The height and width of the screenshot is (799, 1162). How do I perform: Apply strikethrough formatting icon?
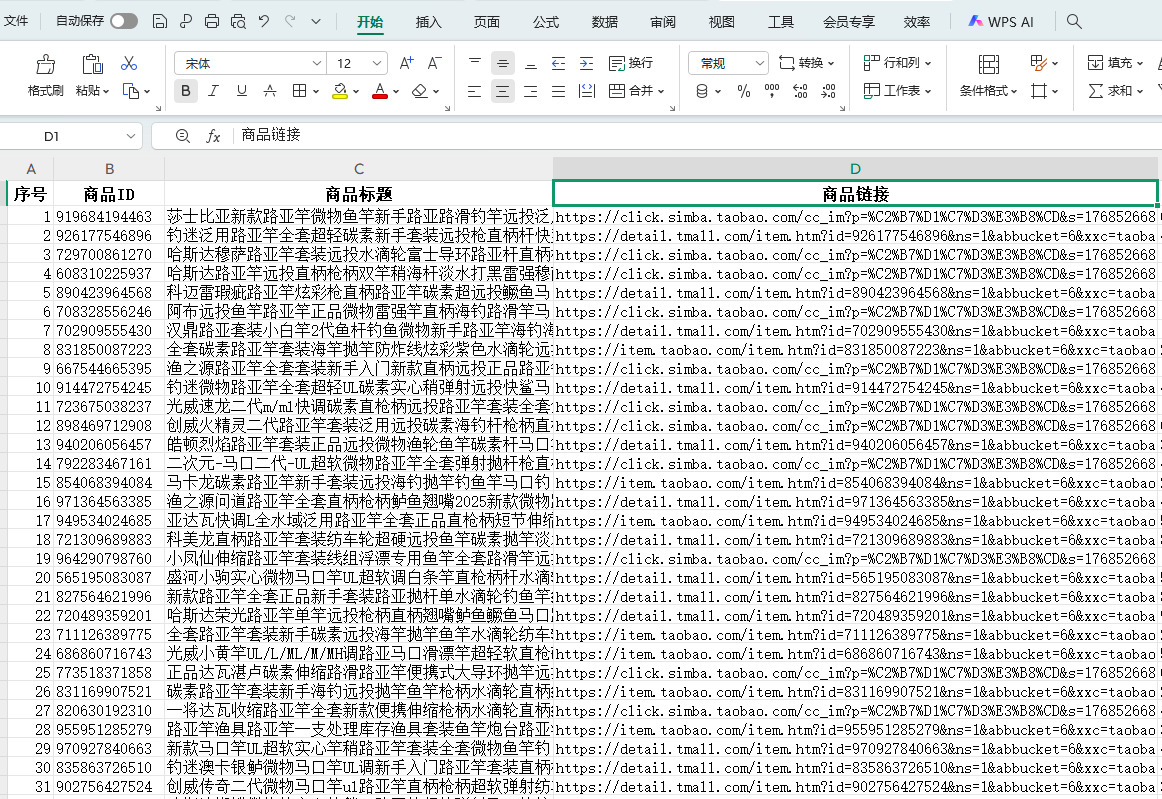click(x=269, y=91)
